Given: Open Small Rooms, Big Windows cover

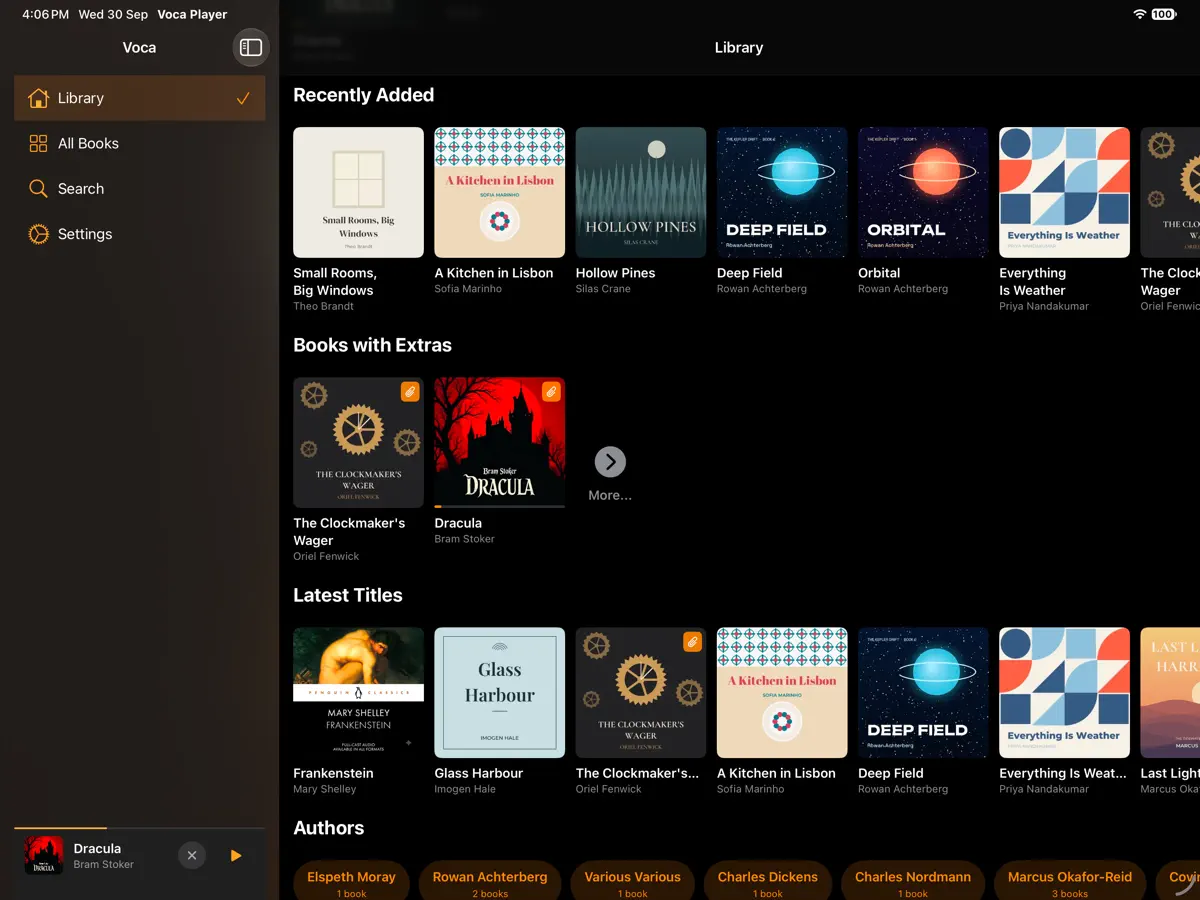Looking at the screenshot, I should pyautogui.click(x=358, y=192).
